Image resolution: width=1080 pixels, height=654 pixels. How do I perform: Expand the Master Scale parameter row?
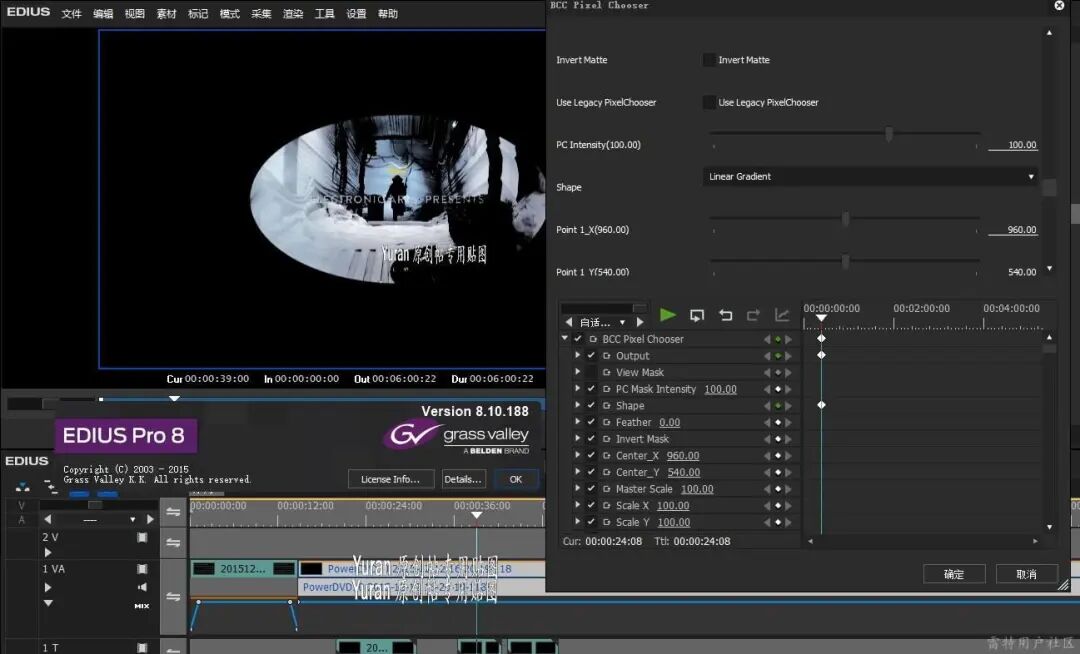tap(577, 489)
